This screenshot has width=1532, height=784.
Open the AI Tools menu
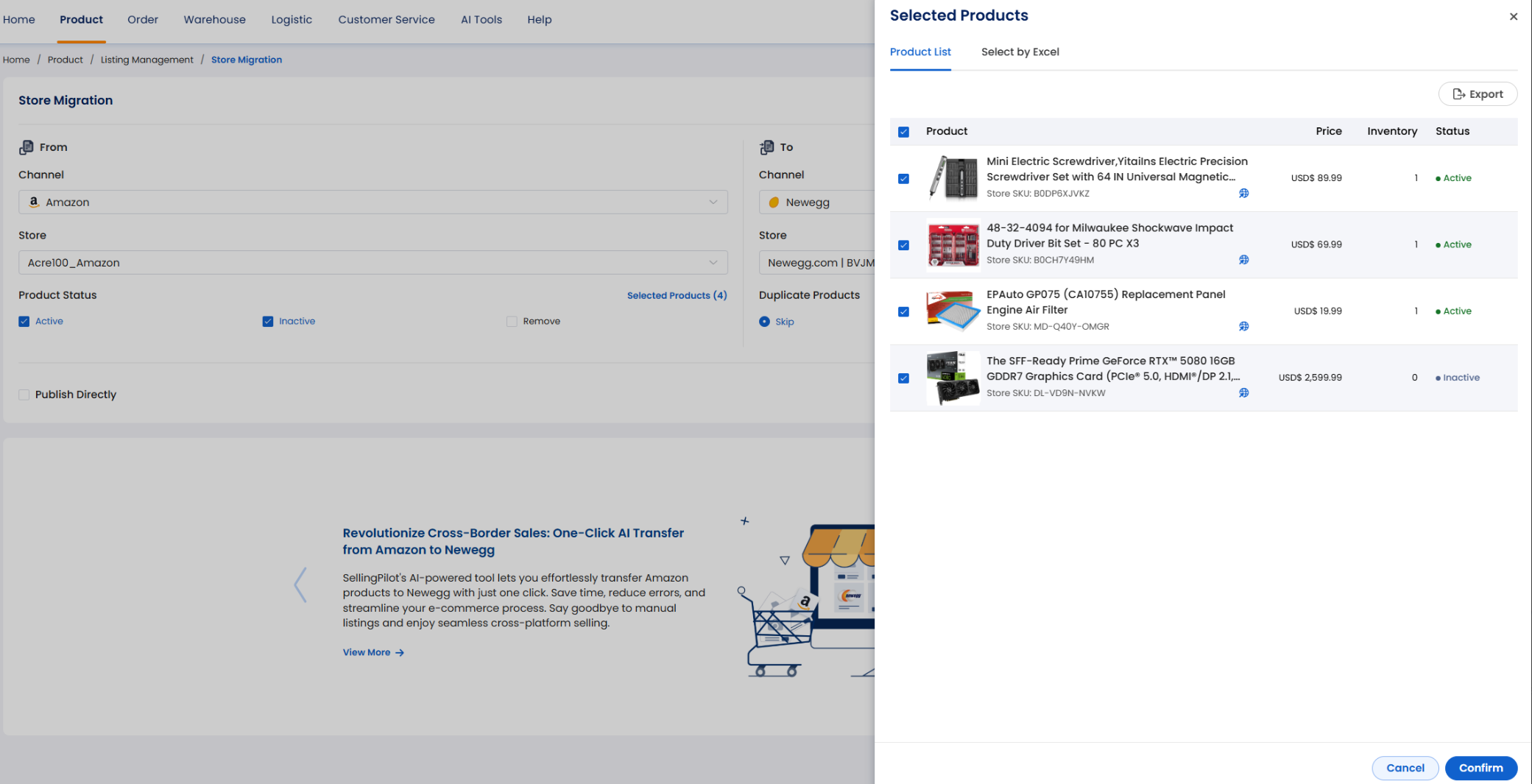(x=481, y=20)
